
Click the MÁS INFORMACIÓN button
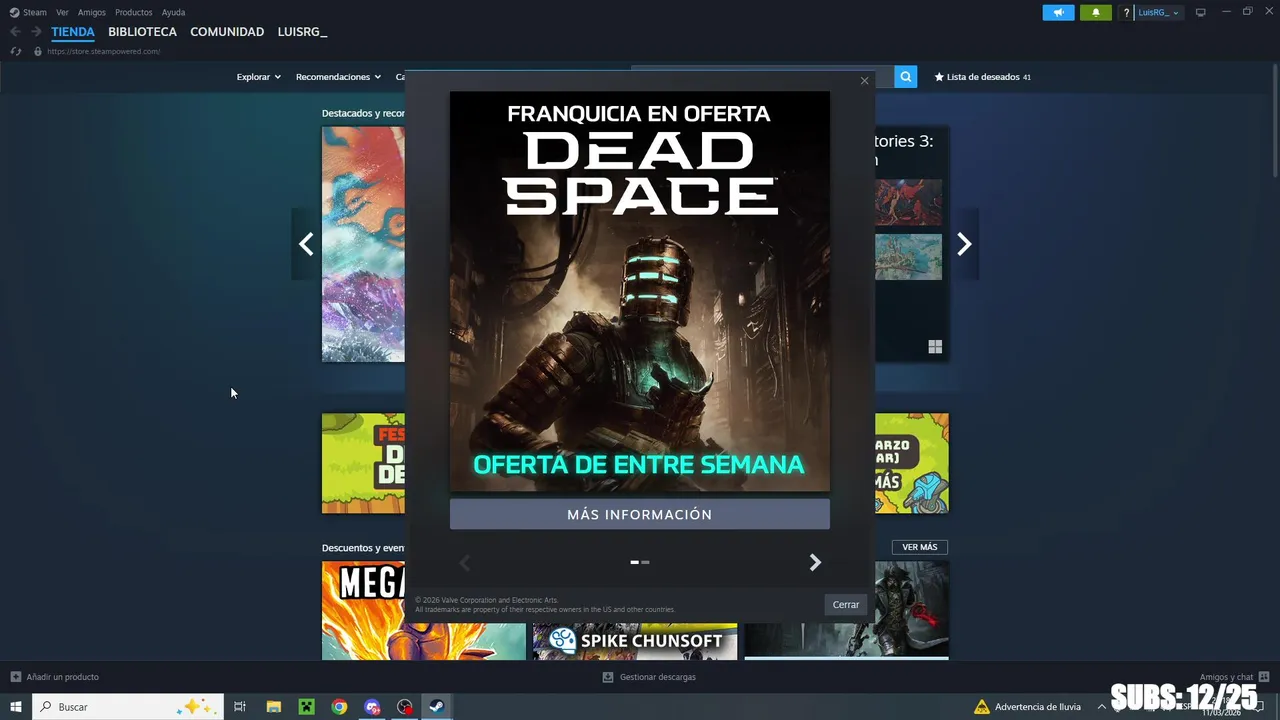640,514
